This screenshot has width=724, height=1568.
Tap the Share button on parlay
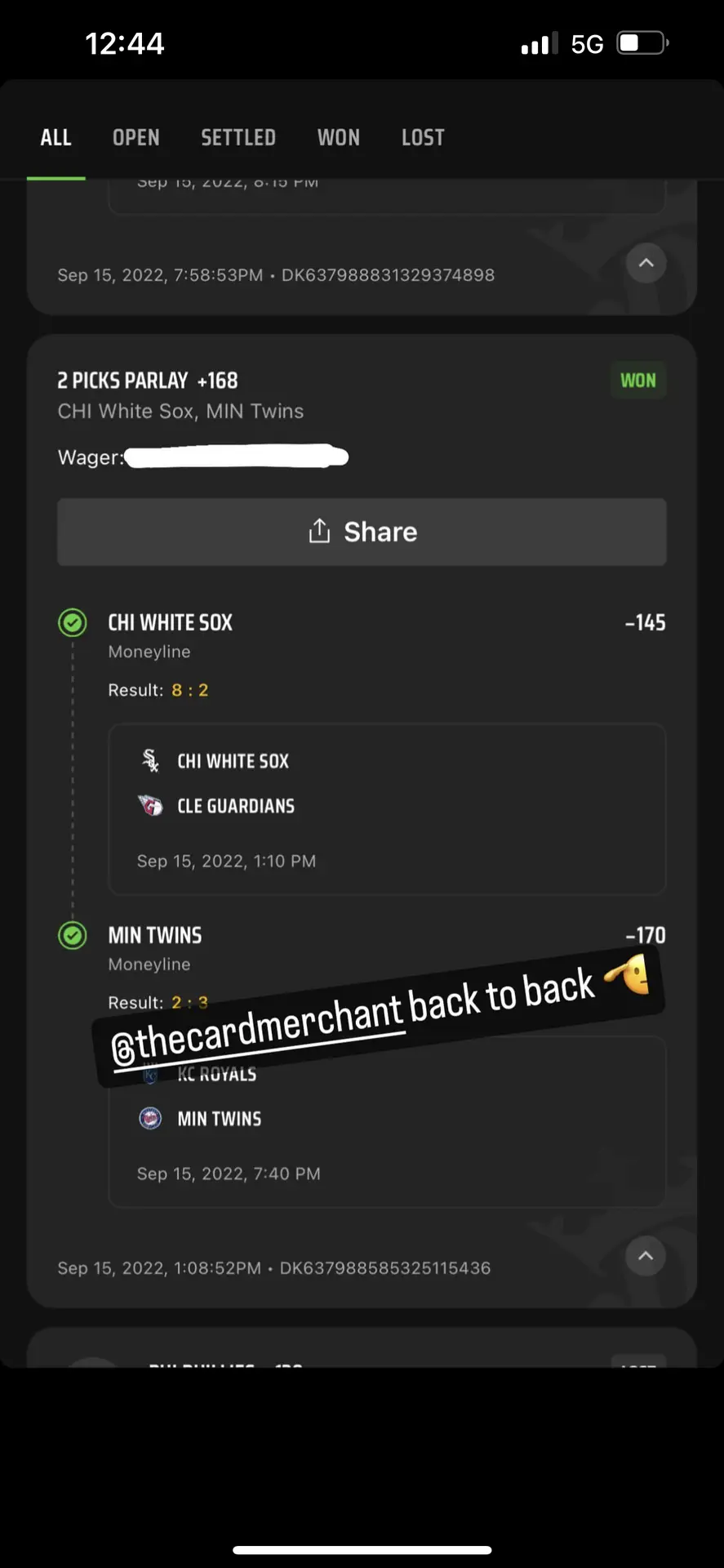click(x=362, y=532)
